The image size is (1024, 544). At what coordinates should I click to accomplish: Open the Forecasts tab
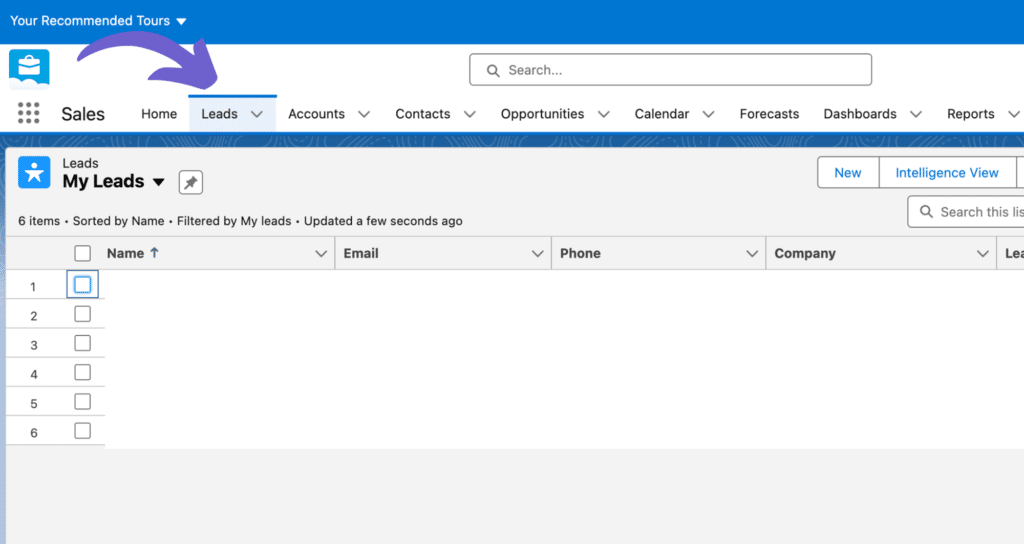[x=769, y=114]
